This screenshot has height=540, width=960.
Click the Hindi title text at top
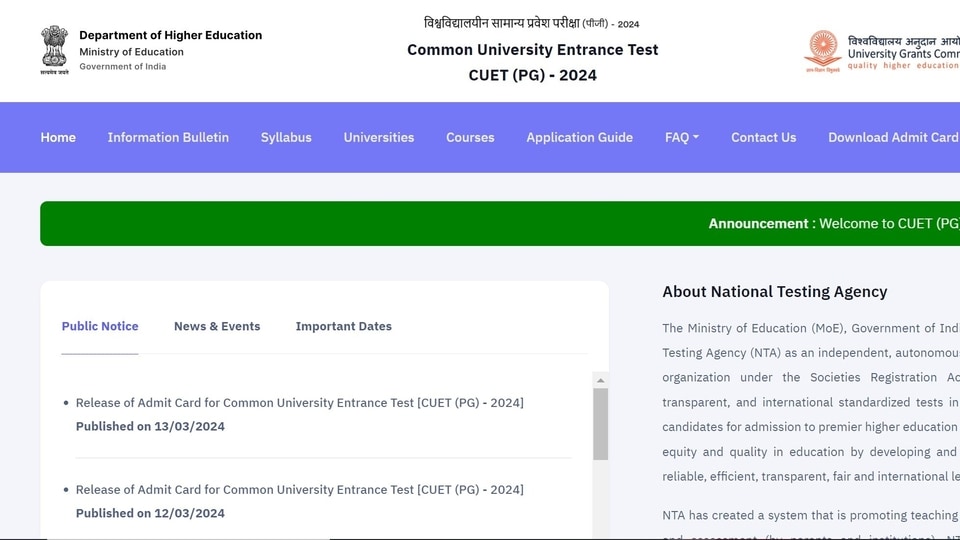pos(531,23)
